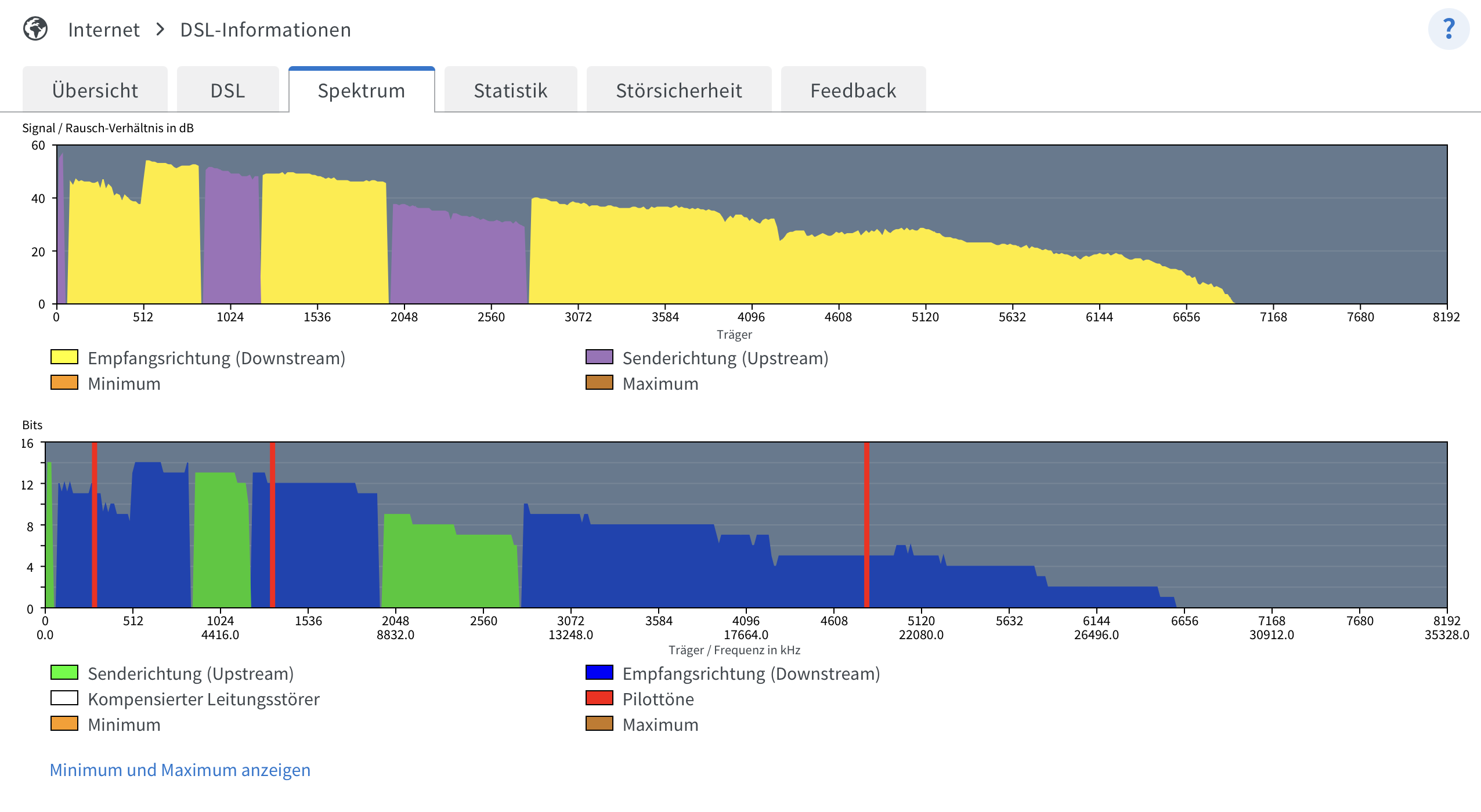Go to the Statistik tab
Screen dimensions: 1481x812
[510, 90]
